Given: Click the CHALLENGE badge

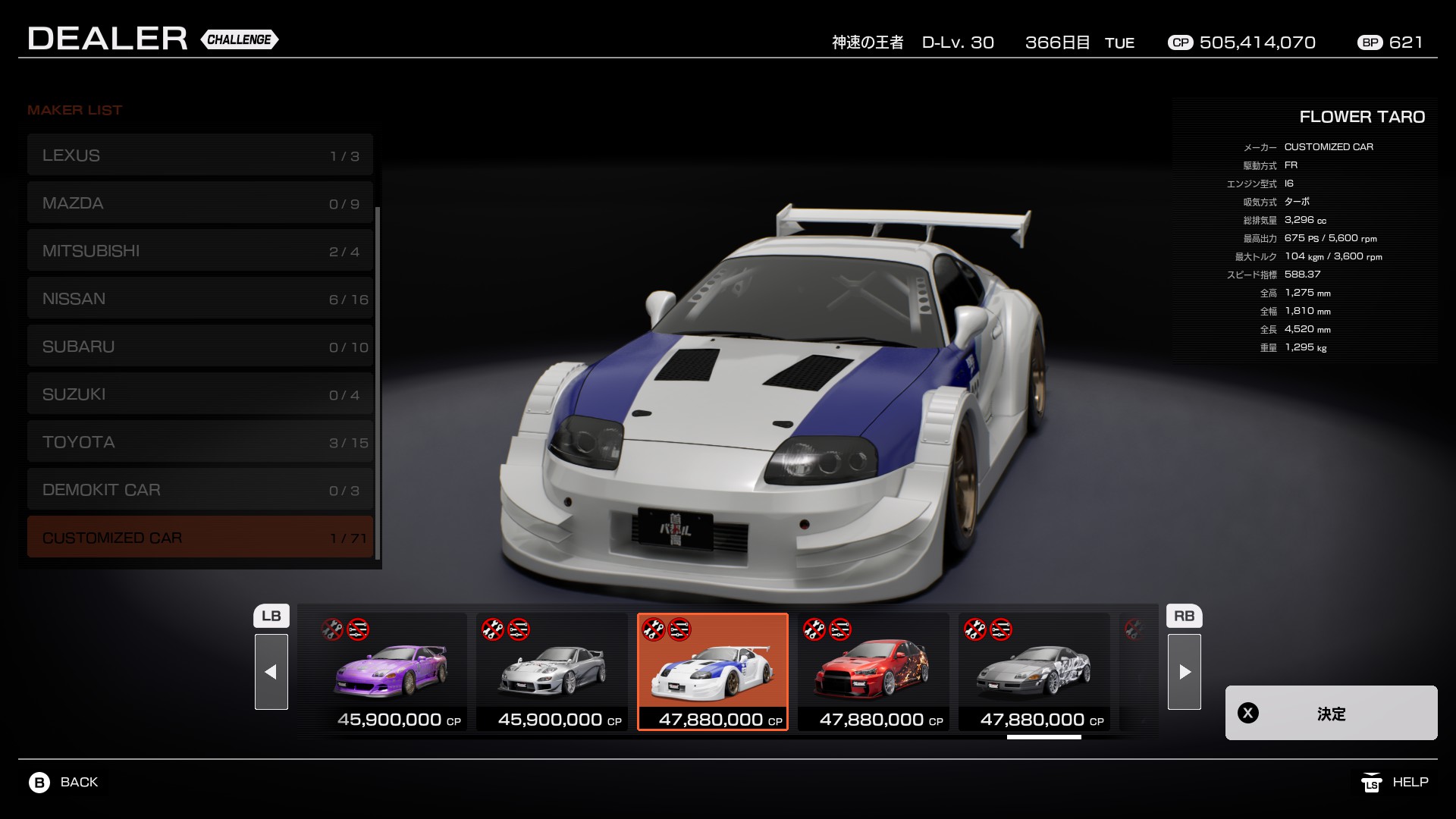Looking at the screenshot, I should coord(240,39).
